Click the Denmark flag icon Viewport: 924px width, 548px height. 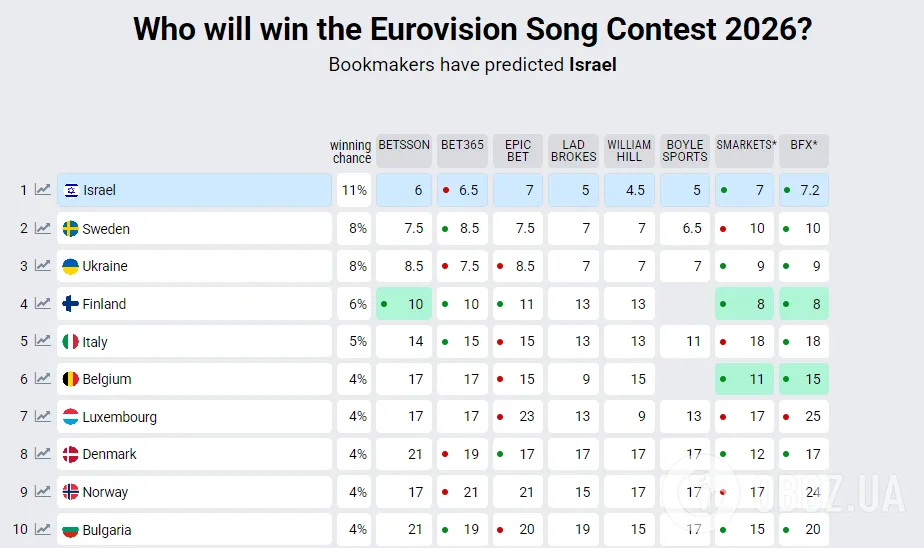[71, 454]
